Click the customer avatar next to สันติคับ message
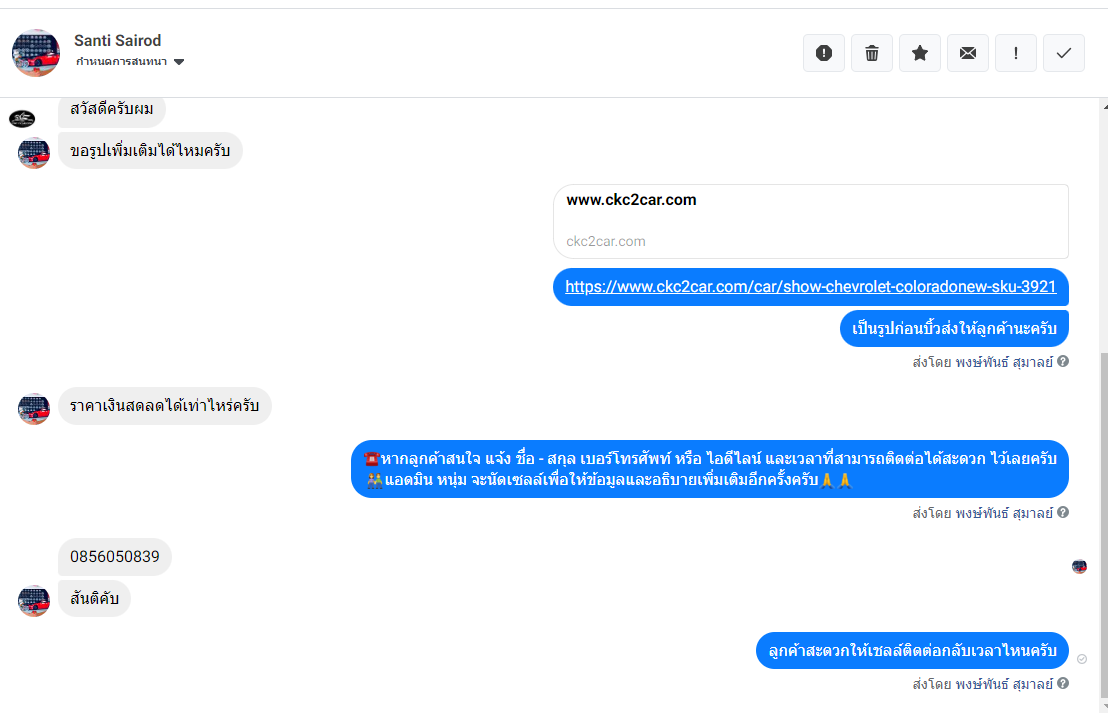 34,601
